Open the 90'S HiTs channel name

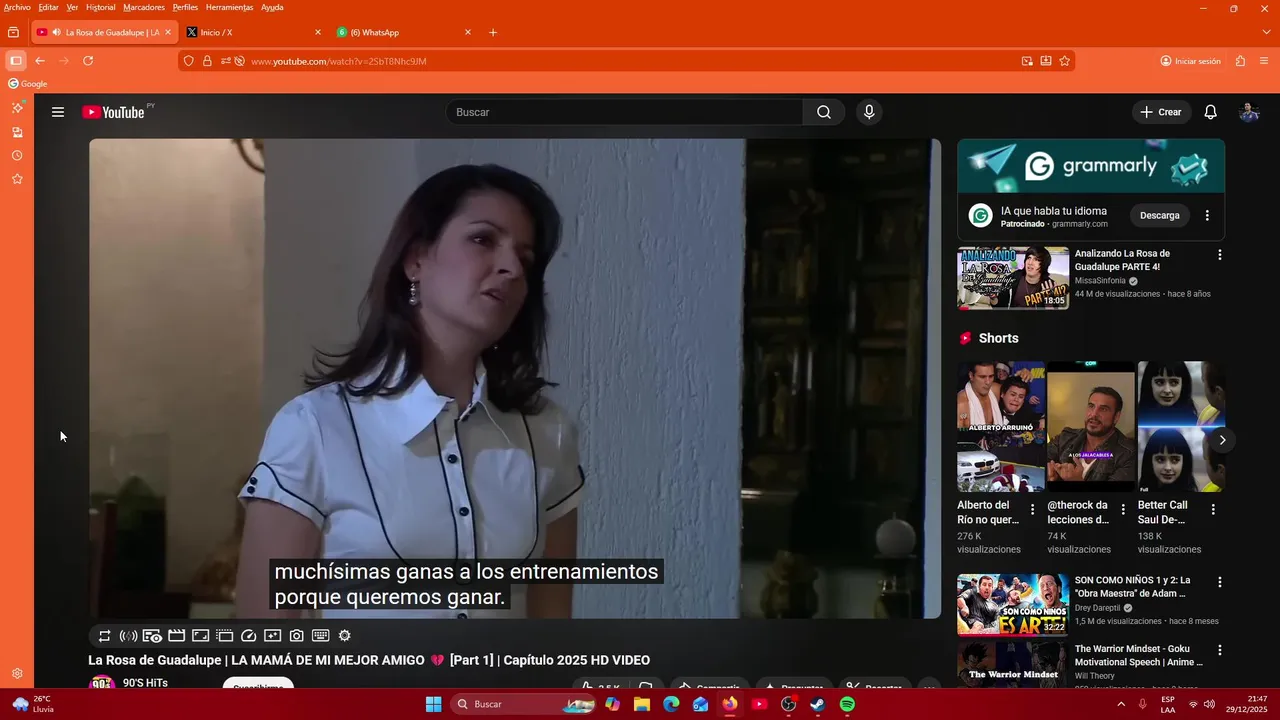click(145, 683)
